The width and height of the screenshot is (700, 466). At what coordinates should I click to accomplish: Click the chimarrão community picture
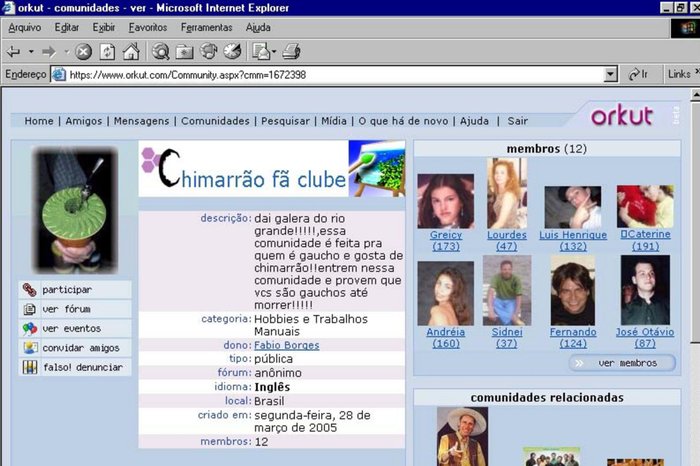(75, 210)
